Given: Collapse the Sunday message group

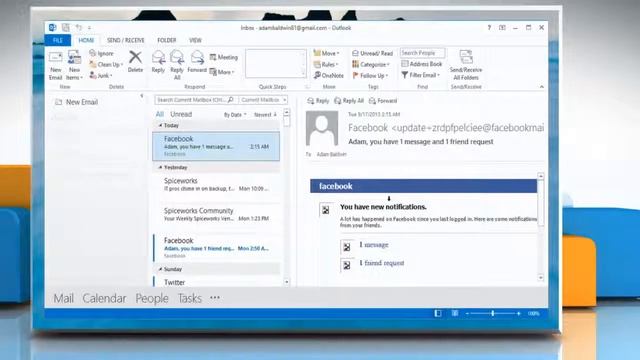Looking at the screenshot, I should click(x=160, y=269).
